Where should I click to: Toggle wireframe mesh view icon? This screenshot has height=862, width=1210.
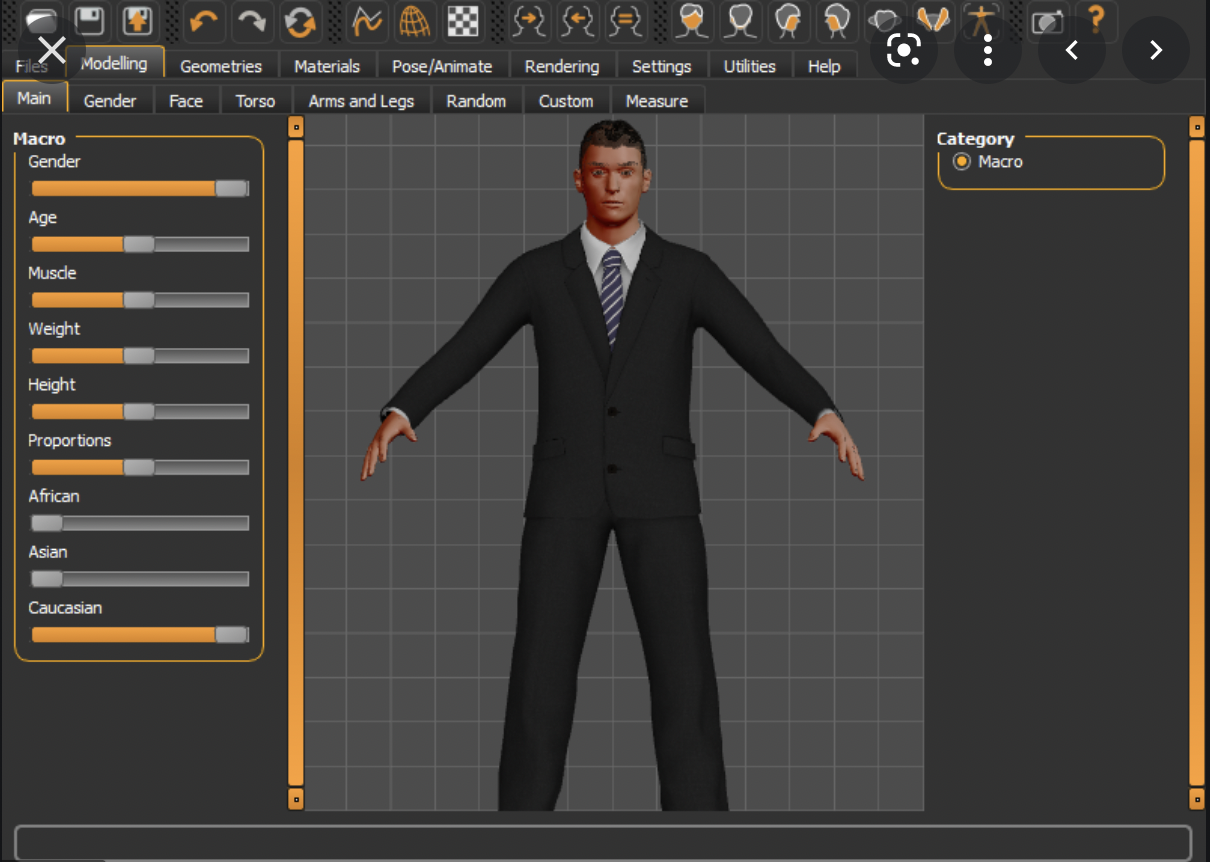[x=414, y=21]
